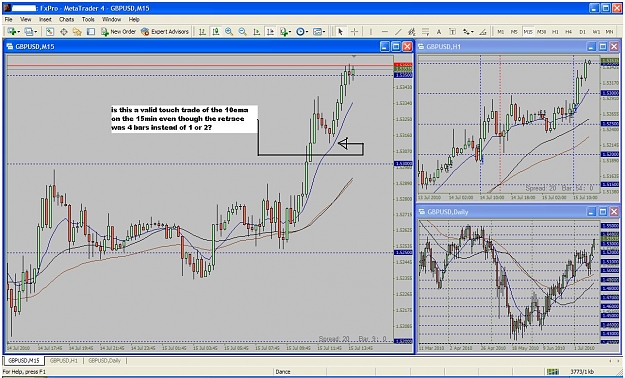This screenshot has height=378, width=625.
Task: Select the text A tool
Action: 439,32
